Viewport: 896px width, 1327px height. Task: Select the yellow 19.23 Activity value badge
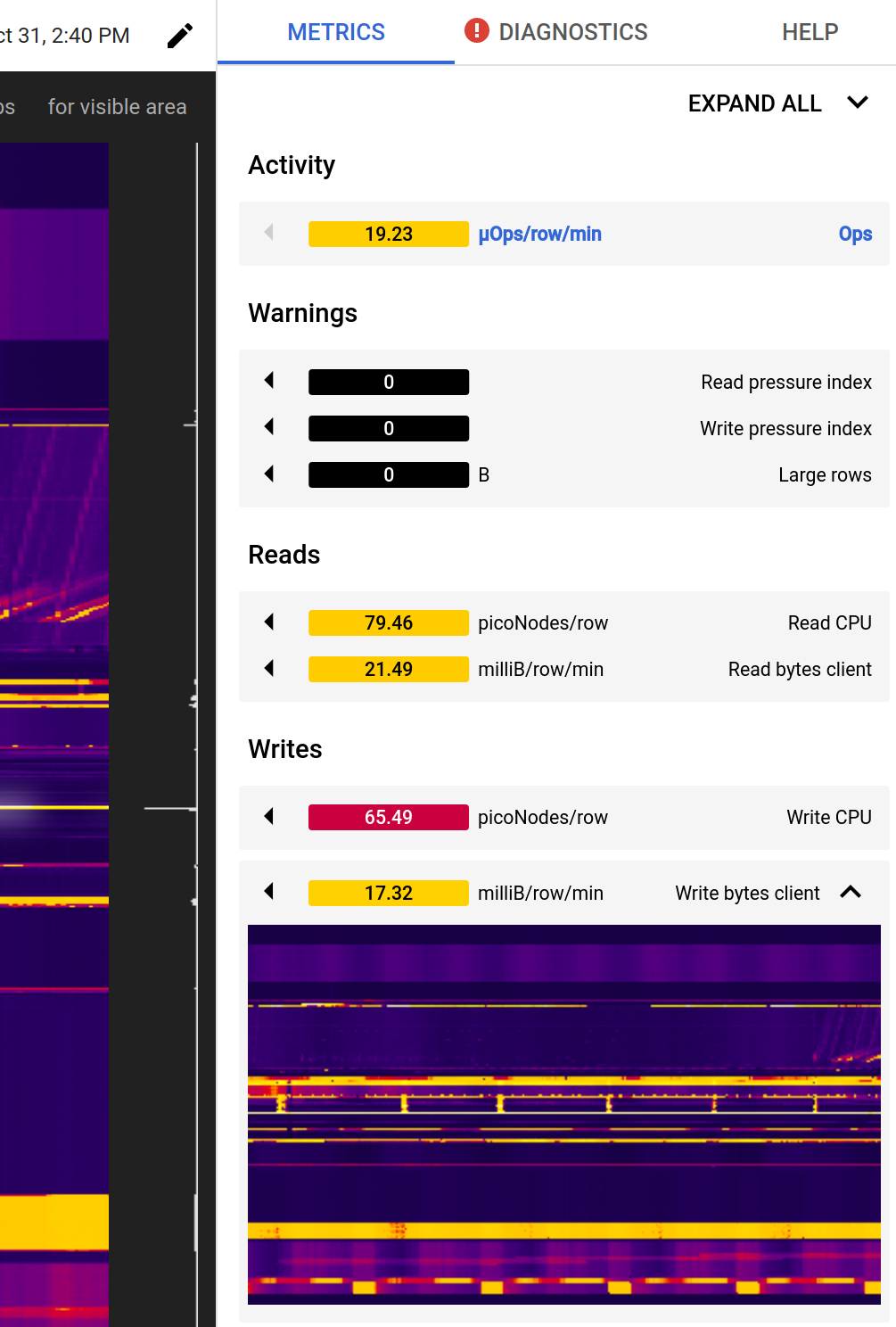click(x=389, y=233)
